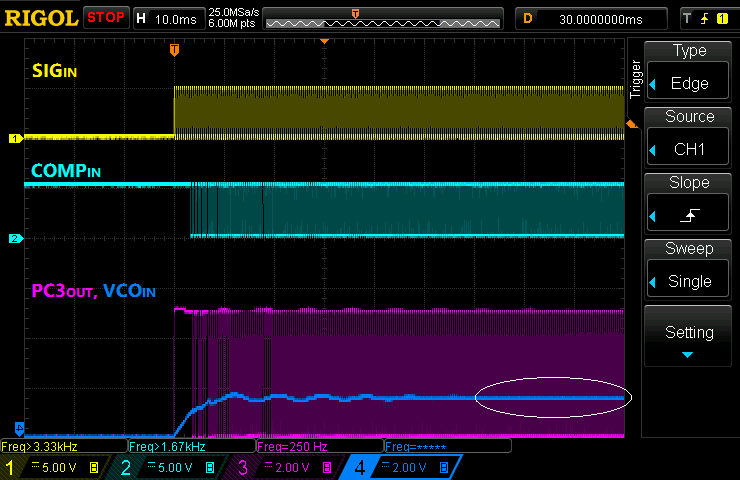The height and width of the screenshot is (480, 740).
Task: Click the rising edge Slope icon
Action: point(689,215)
